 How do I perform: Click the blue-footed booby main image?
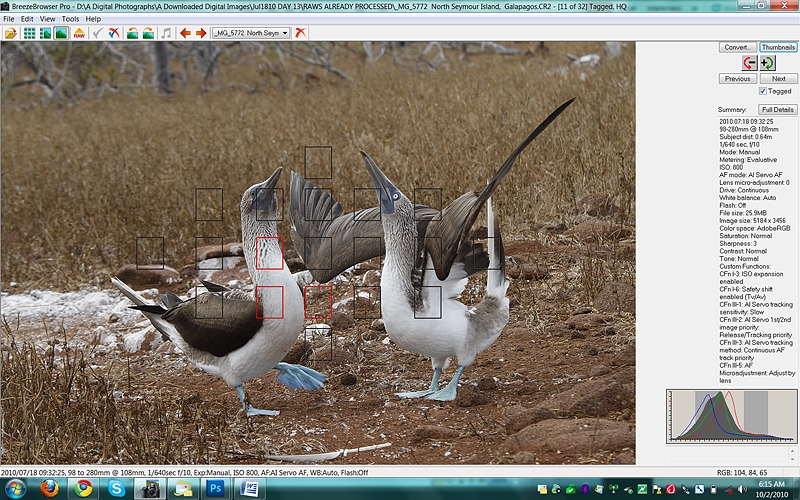click(318, 253)
